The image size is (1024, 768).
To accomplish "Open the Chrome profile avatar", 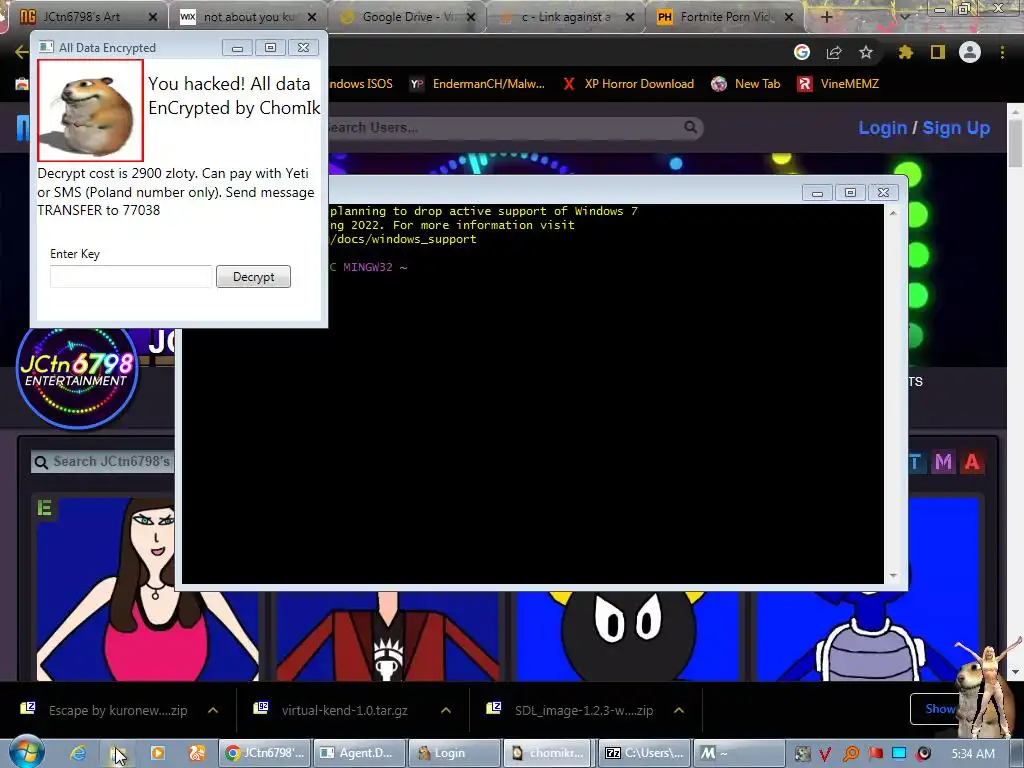I will click(970, 52).
